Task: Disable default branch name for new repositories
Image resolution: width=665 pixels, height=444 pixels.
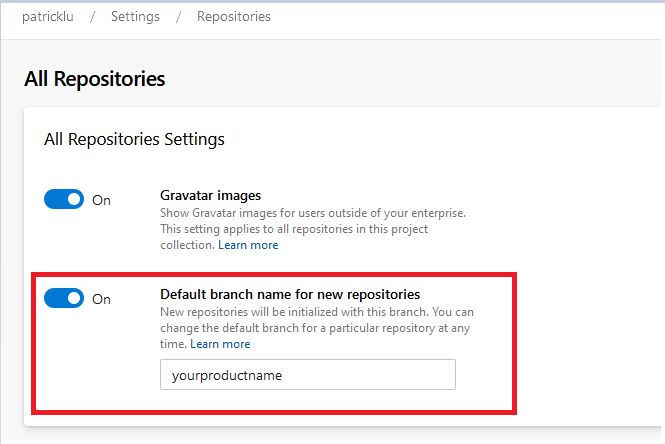Action: [x=64, y=298]
